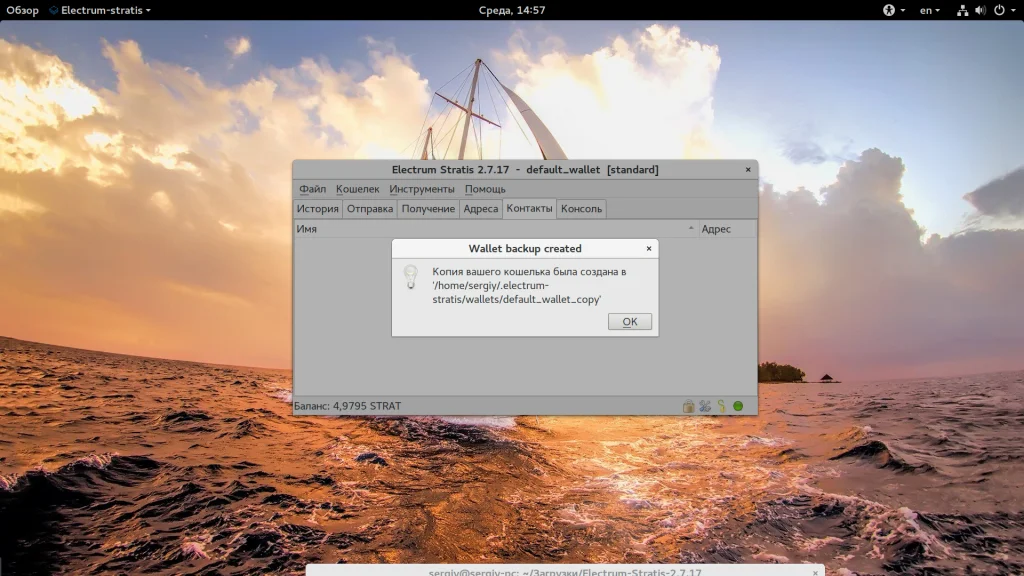The height and width of the screenshot is (576, 1024).
Task: Click the green network status indicator
Action: coord(738,406)
